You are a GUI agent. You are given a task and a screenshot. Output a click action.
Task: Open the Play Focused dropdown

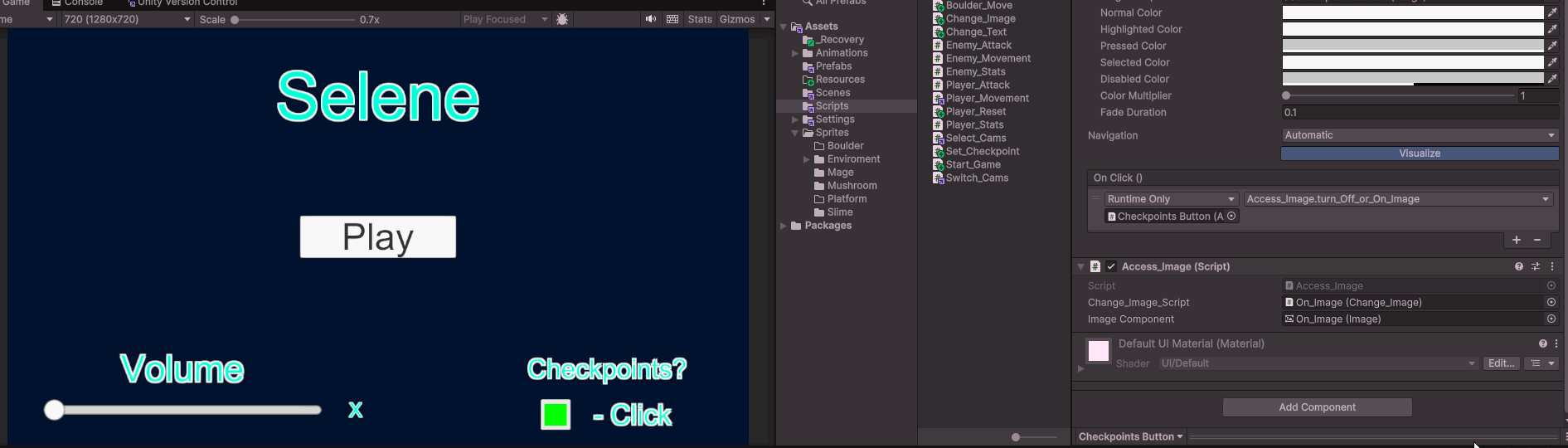(505, 19)
